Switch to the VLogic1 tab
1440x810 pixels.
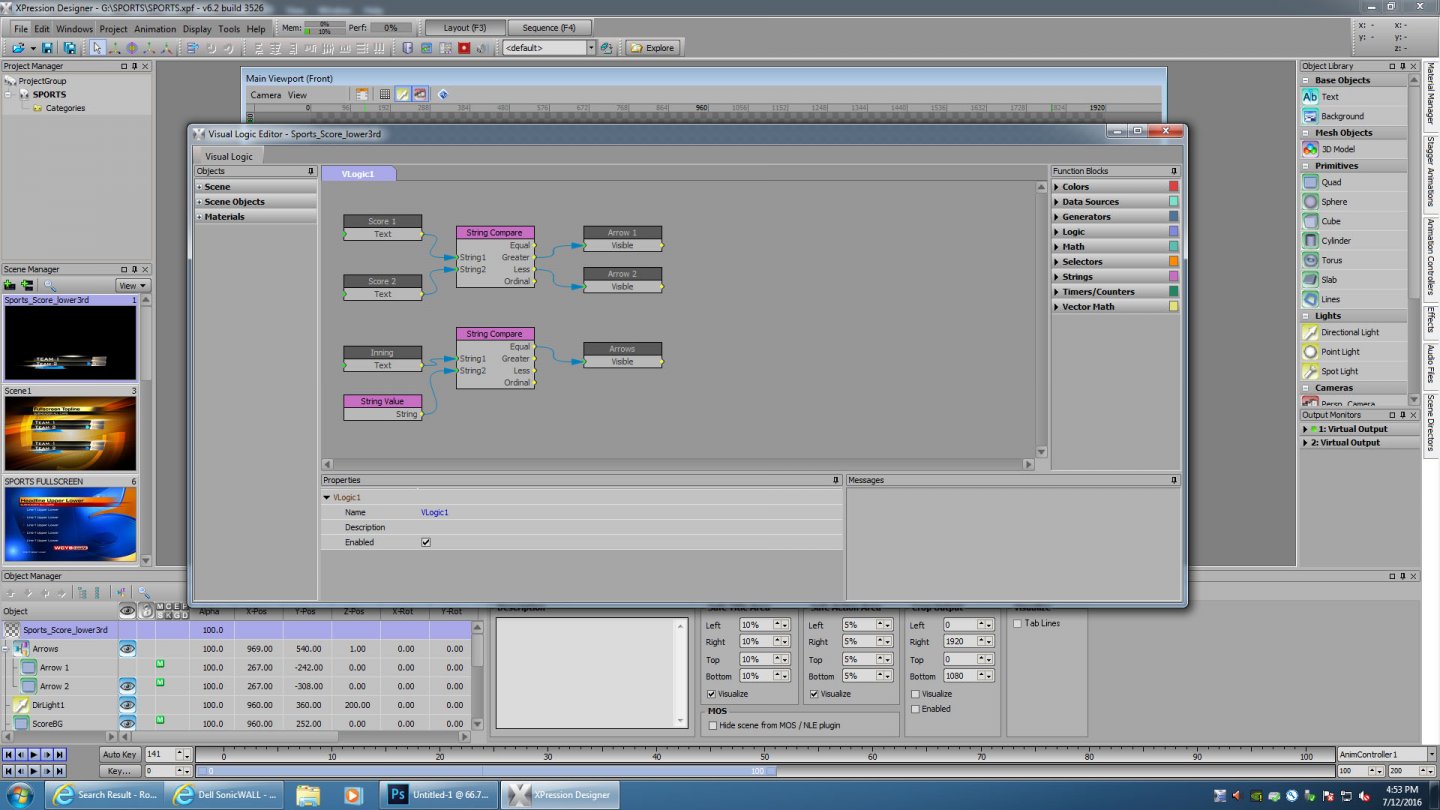[358, 174]
